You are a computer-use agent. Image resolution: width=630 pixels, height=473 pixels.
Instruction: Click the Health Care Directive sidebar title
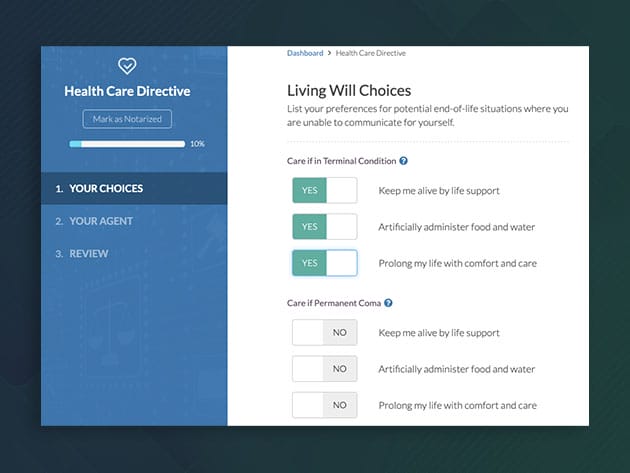pos(127,92)
